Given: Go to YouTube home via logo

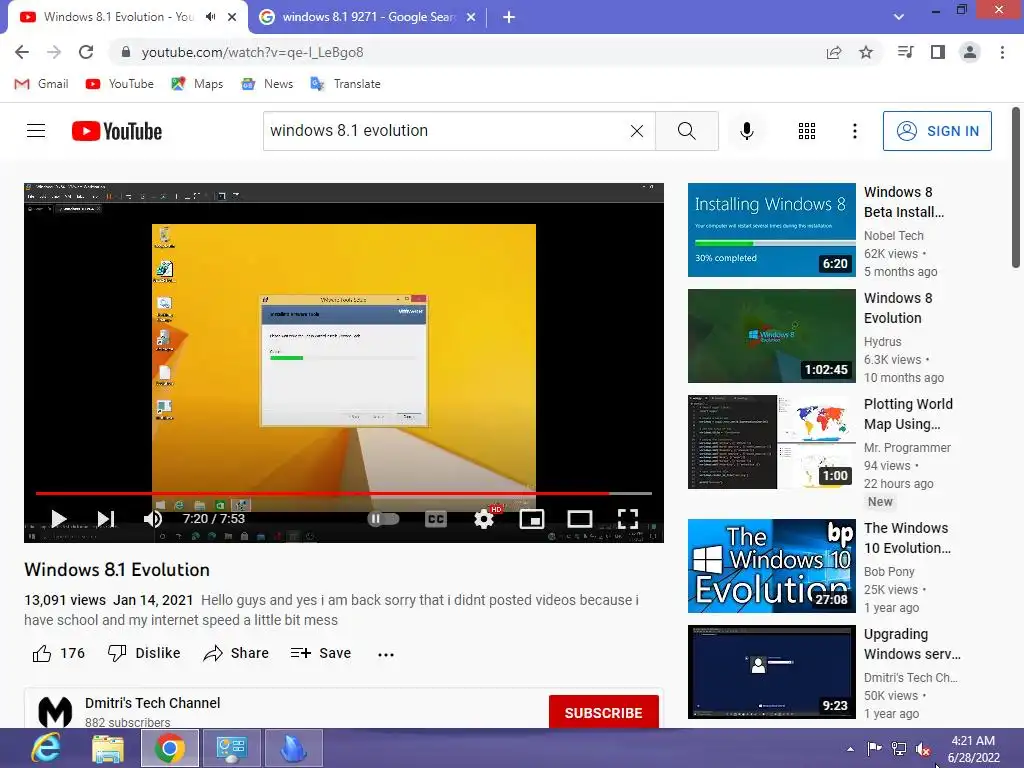Looking at the screenshot, I should (117, 131).
